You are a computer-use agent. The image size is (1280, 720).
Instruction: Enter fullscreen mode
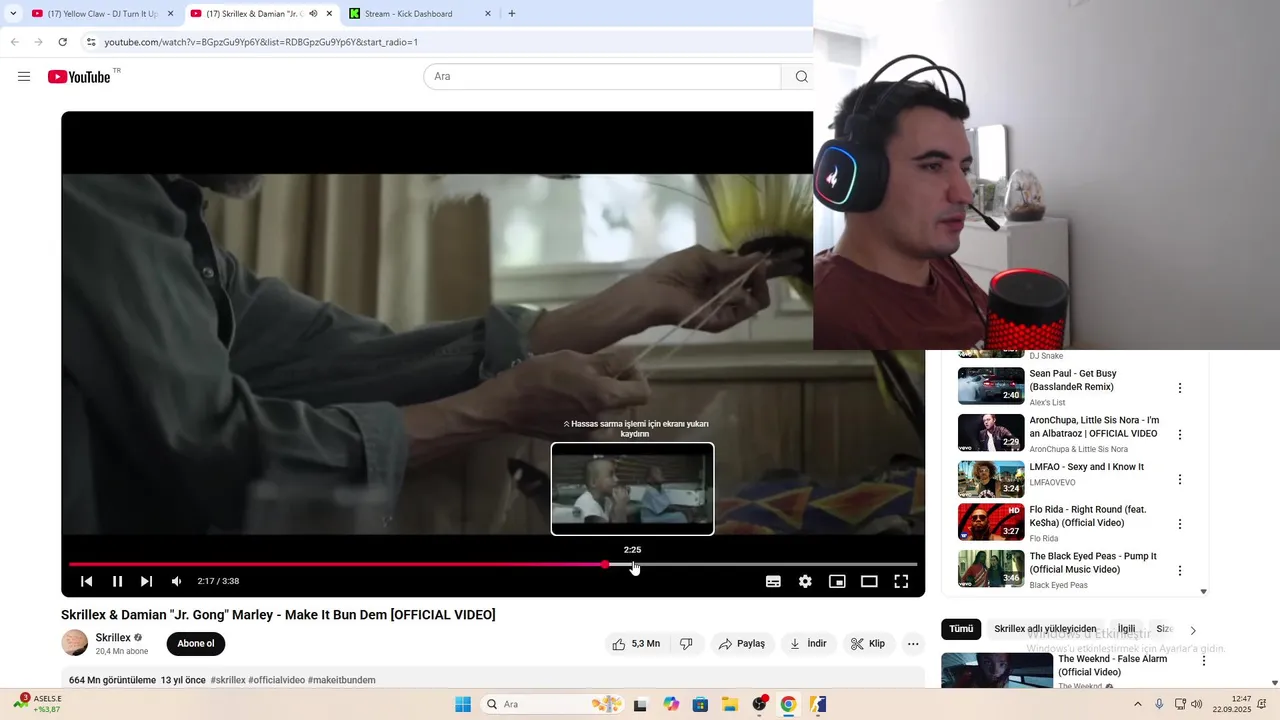(901, 581)
